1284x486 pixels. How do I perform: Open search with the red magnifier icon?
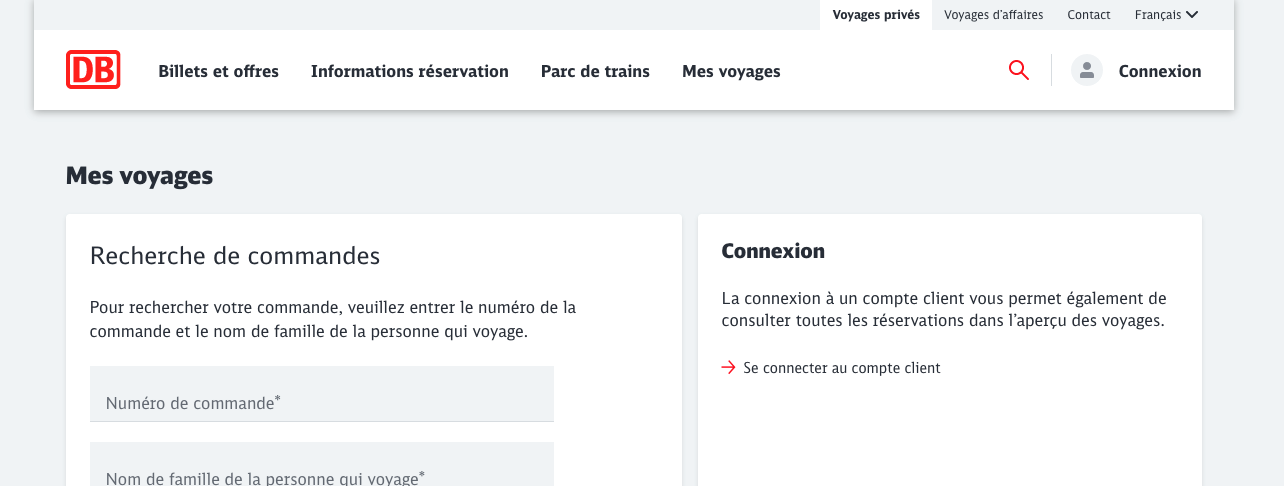1019,70
